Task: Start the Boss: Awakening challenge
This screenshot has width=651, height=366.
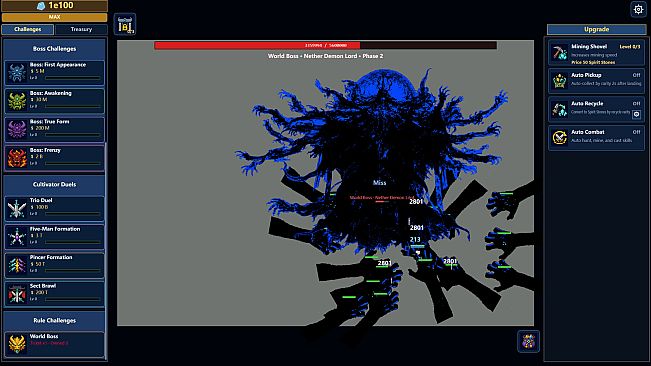Action: pyautogui.click(x=54, y=101)
